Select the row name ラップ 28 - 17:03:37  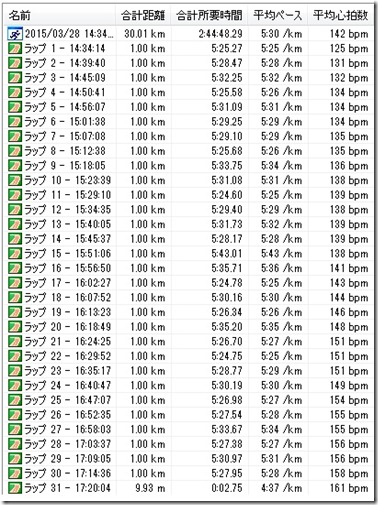[68, 444]
